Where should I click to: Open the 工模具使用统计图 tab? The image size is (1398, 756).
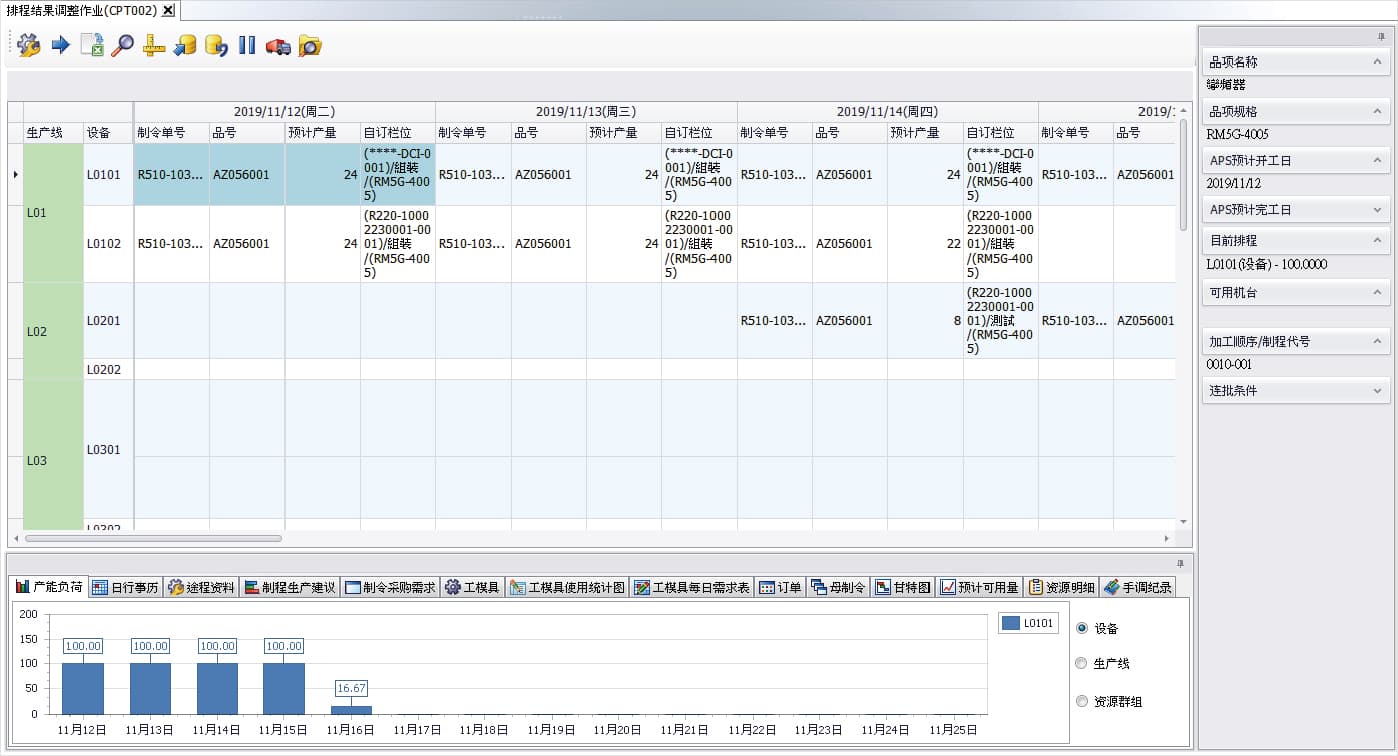point(567,588)
